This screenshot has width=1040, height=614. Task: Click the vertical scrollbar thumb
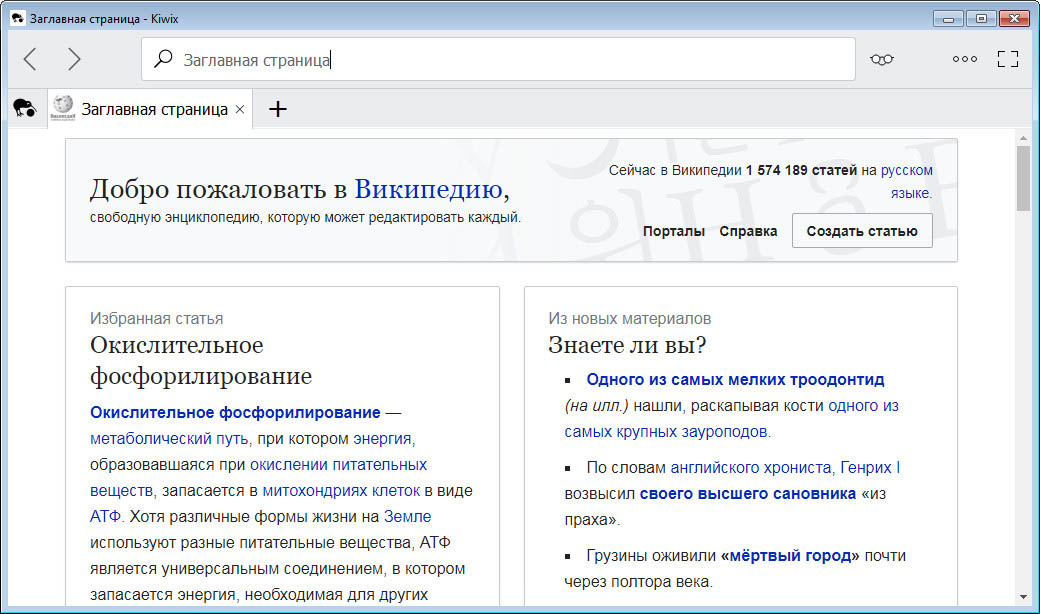click(x=1023, y=178)
